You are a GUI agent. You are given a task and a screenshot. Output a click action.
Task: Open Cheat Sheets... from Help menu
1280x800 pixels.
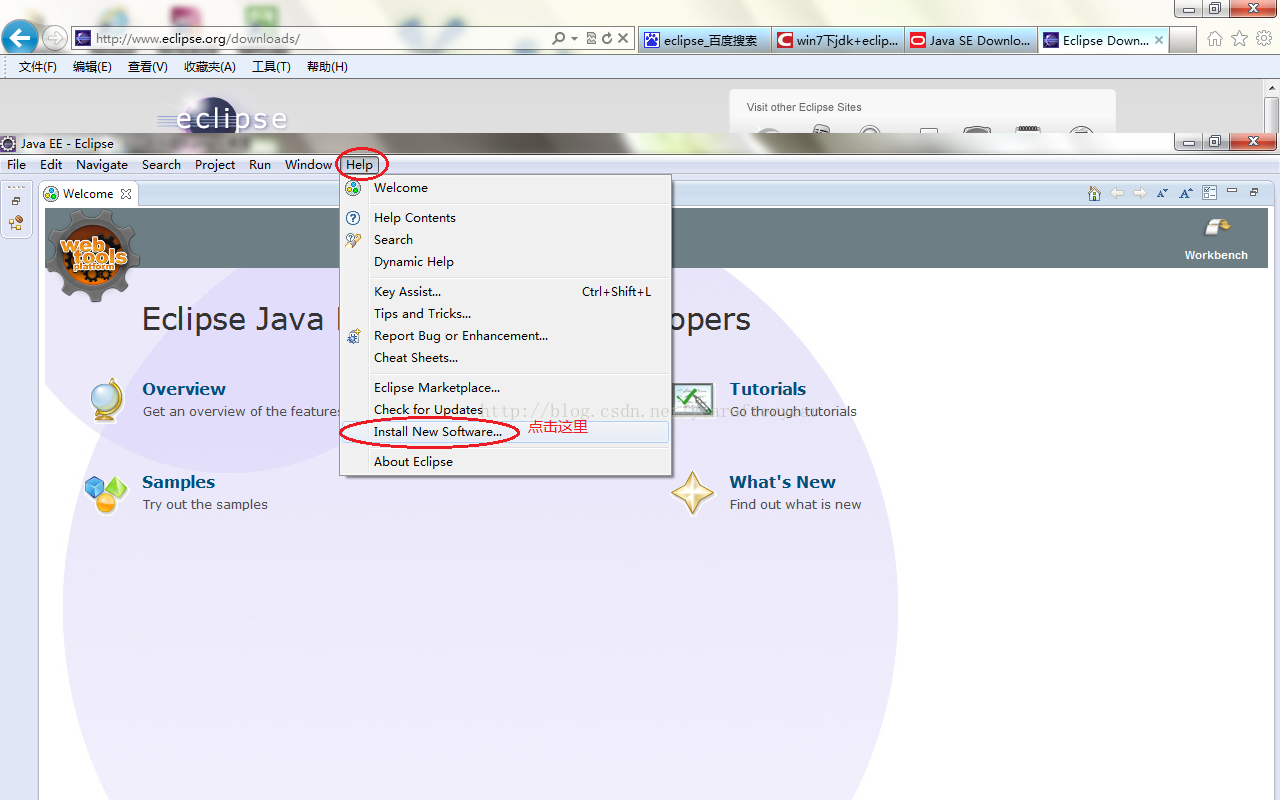tap(505, 358)
